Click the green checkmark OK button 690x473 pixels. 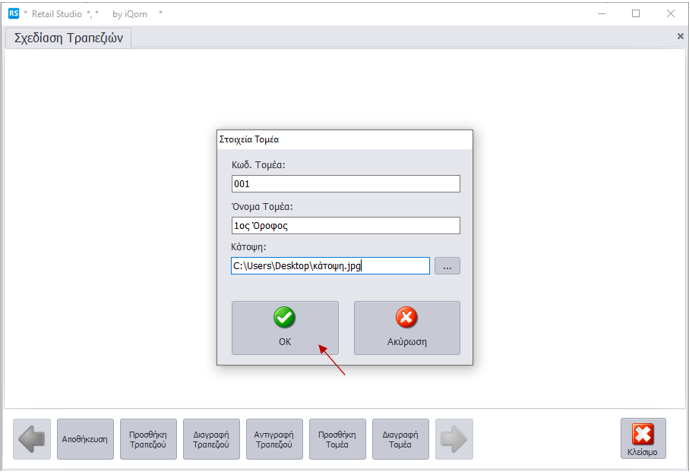(x=285, y=328)
